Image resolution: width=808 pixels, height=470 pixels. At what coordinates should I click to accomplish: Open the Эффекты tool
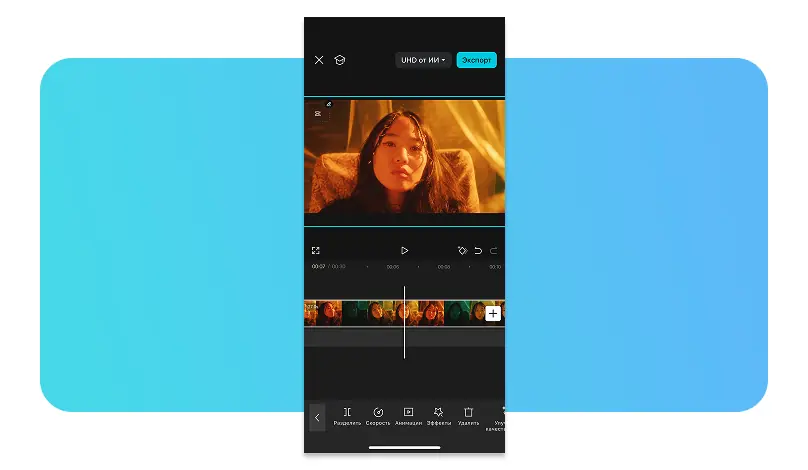pos(439,416)
